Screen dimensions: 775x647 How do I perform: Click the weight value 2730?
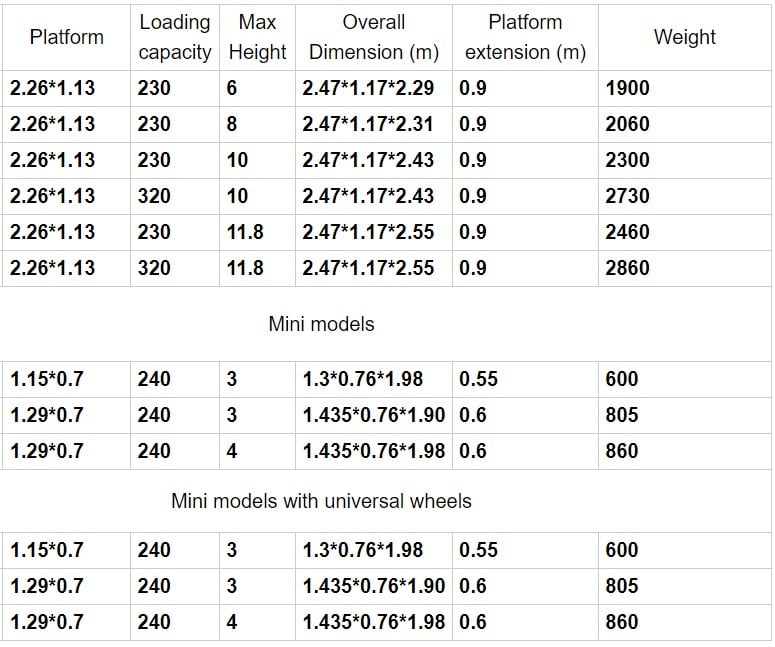[x=685, y=196]
